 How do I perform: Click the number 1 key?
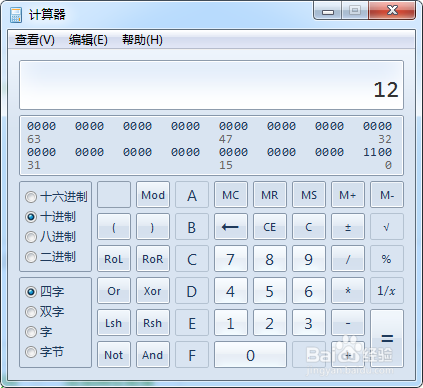231,323
